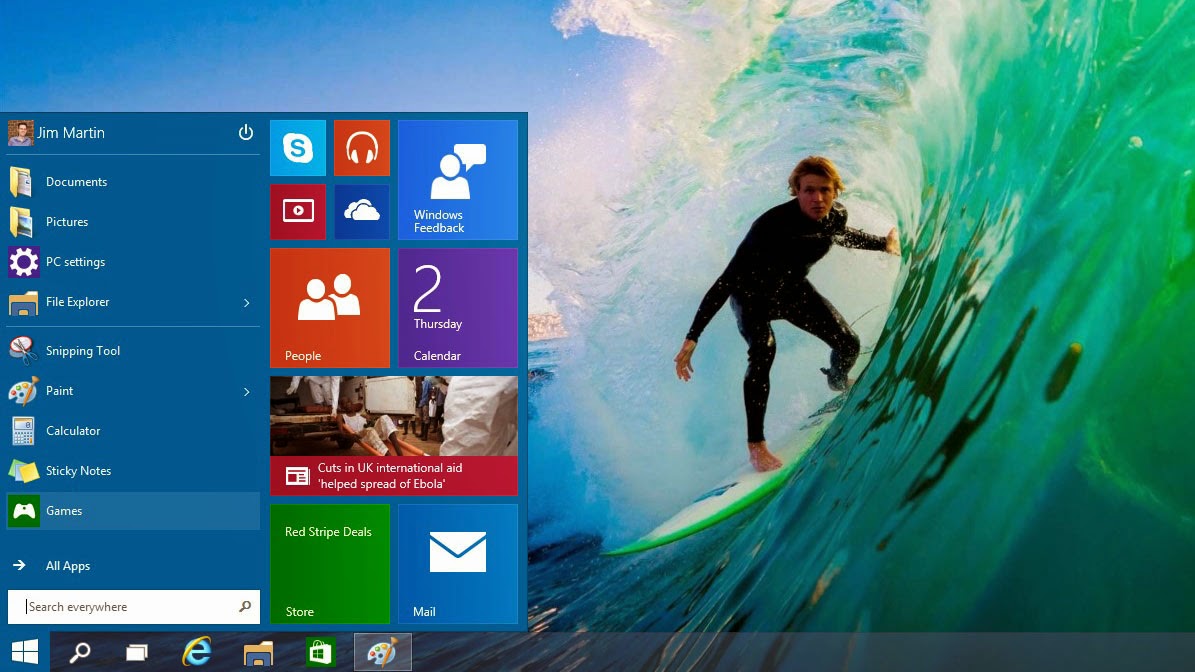
Task: Click the power button next to Jim Martin
Action: point(245,133)
